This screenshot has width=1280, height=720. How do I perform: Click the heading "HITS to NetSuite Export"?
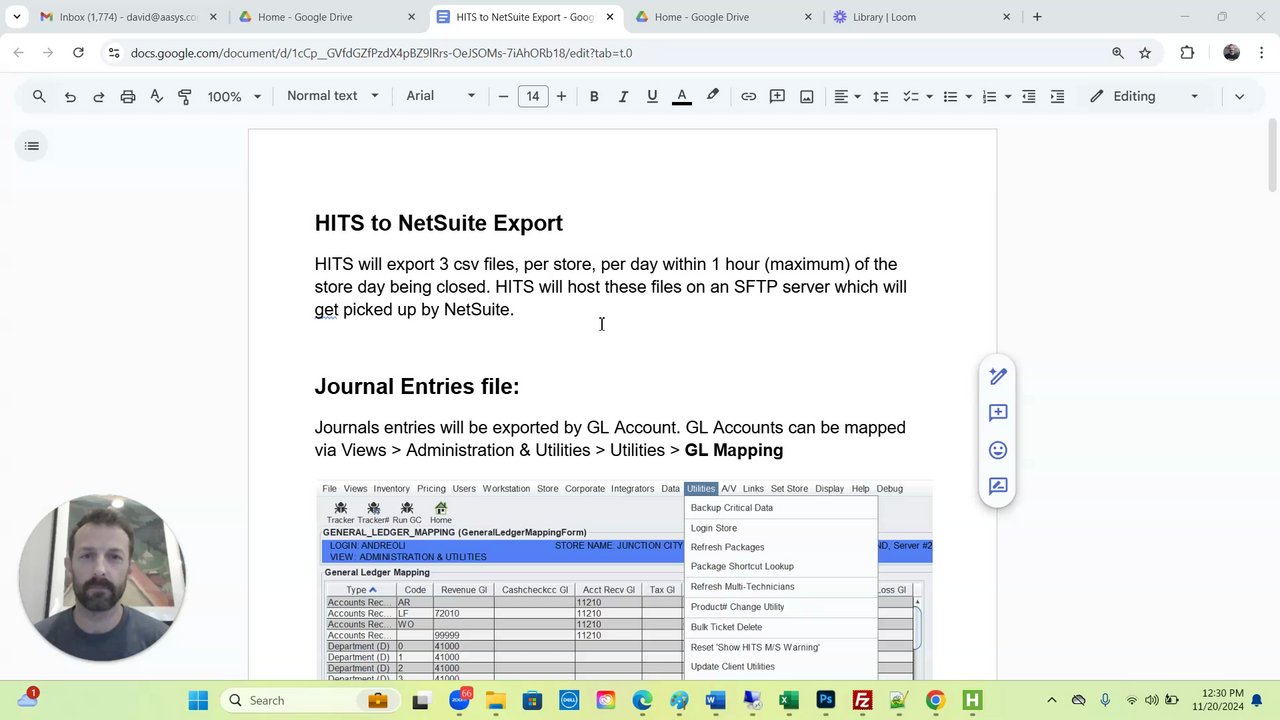(x=439, y=223)
